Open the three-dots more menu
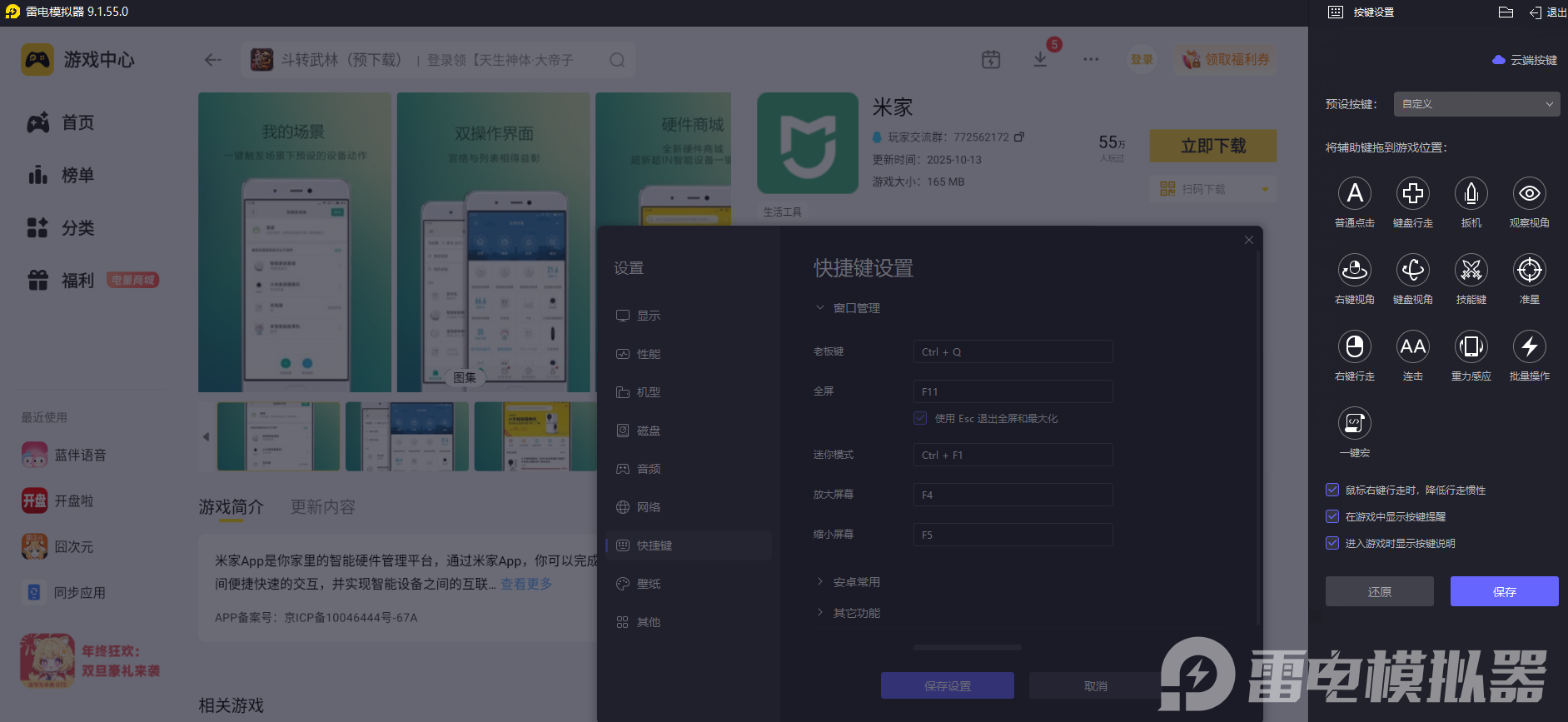This screenshot has height=722, width=1568. click(1091, 59)
